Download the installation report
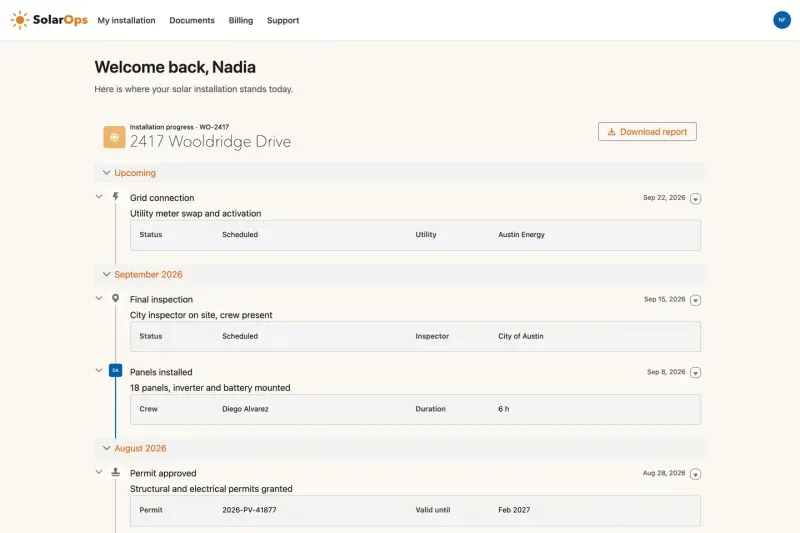The image size is (800, 533). pyautogui.click(x=647, y=132)
